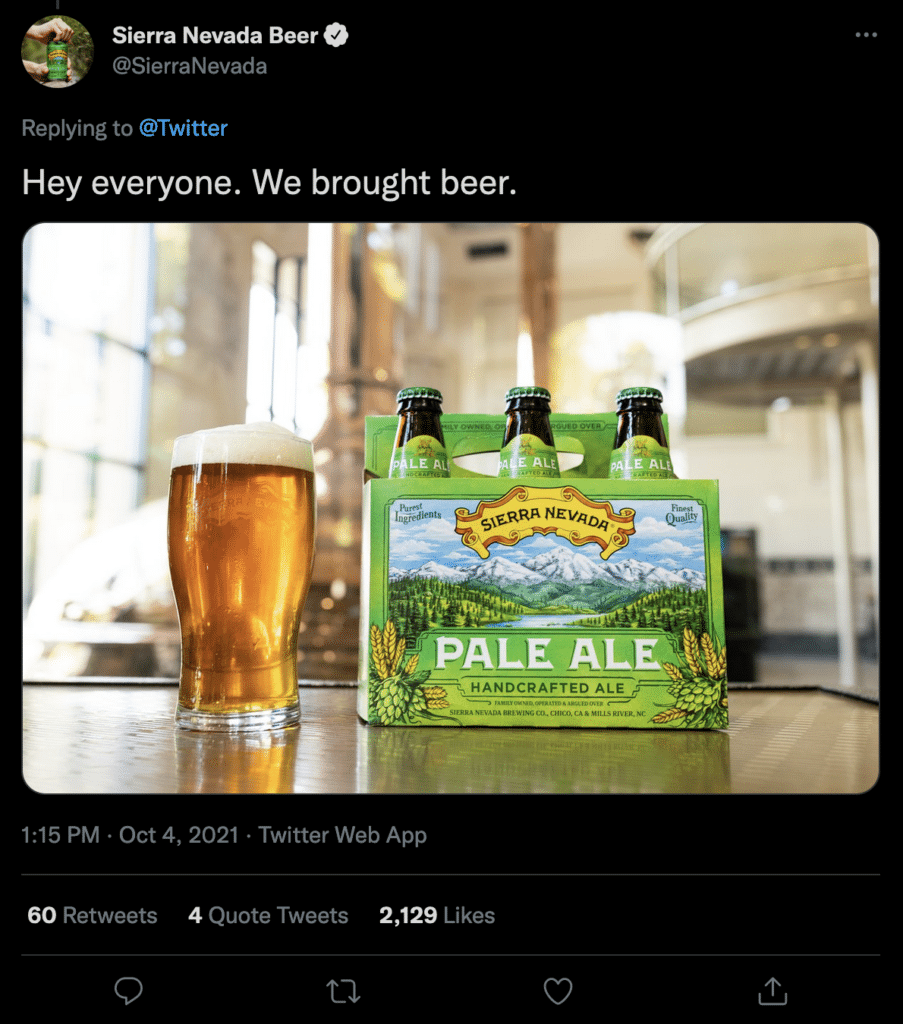Click the Sierra Nevada Beer display name
This screenshot has width=903, height=1024.
click(214, 36)
